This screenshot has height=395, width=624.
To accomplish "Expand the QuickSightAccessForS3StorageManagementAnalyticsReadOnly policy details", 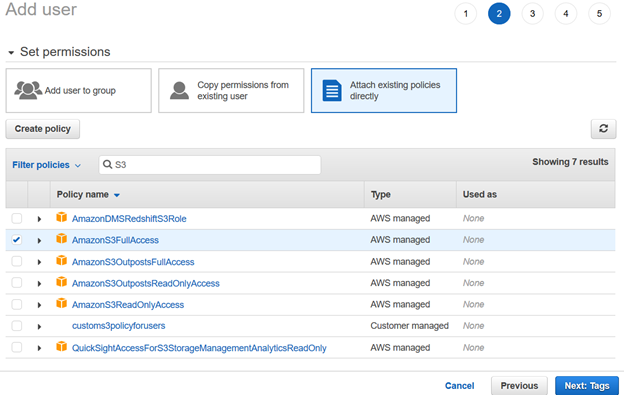I will coord(39,348).
